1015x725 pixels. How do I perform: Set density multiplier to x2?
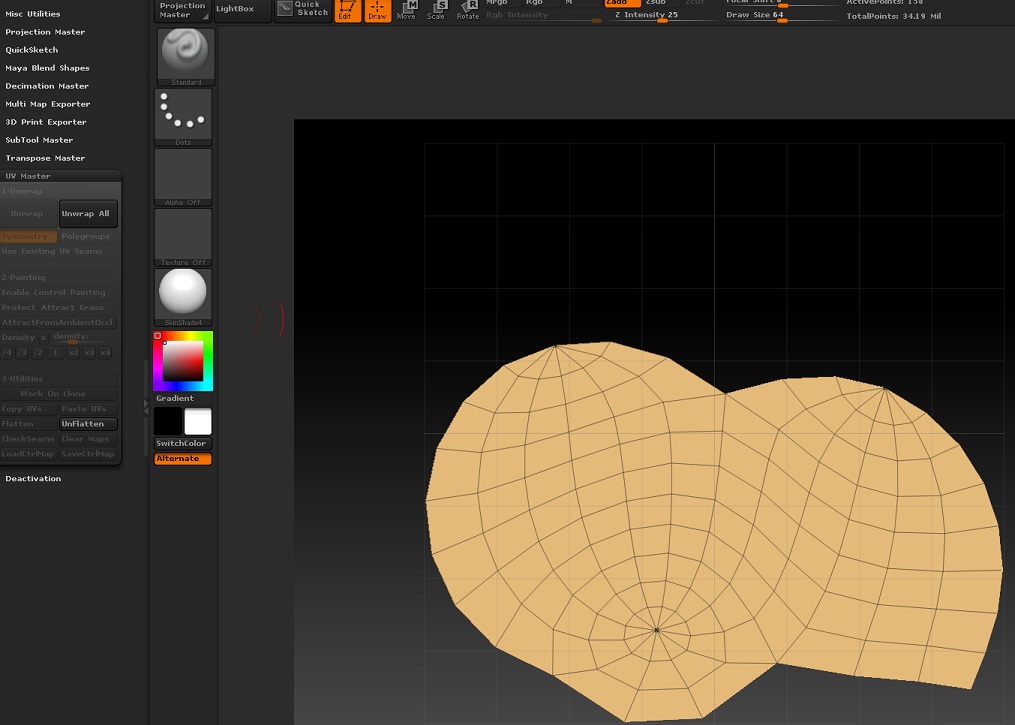[72, 353]
